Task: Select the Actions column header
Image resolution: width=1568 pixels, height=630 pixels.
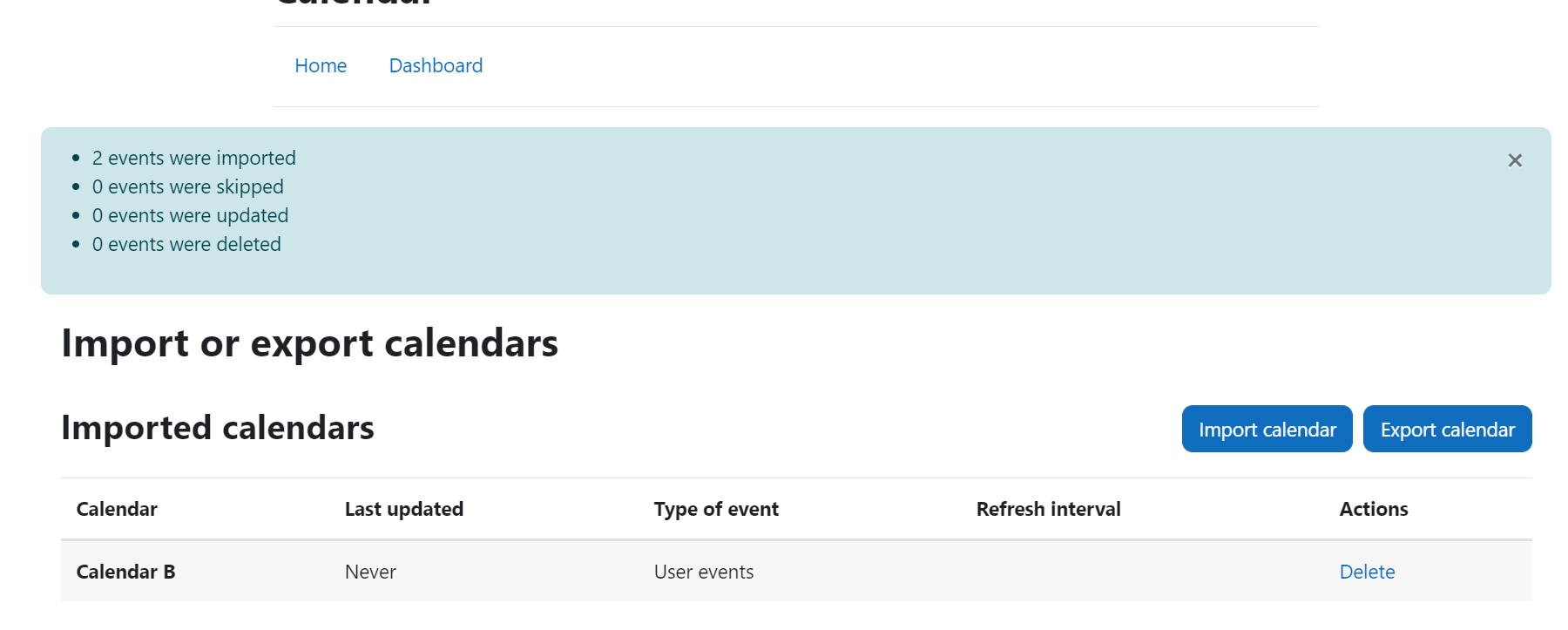Action: 1374,509
